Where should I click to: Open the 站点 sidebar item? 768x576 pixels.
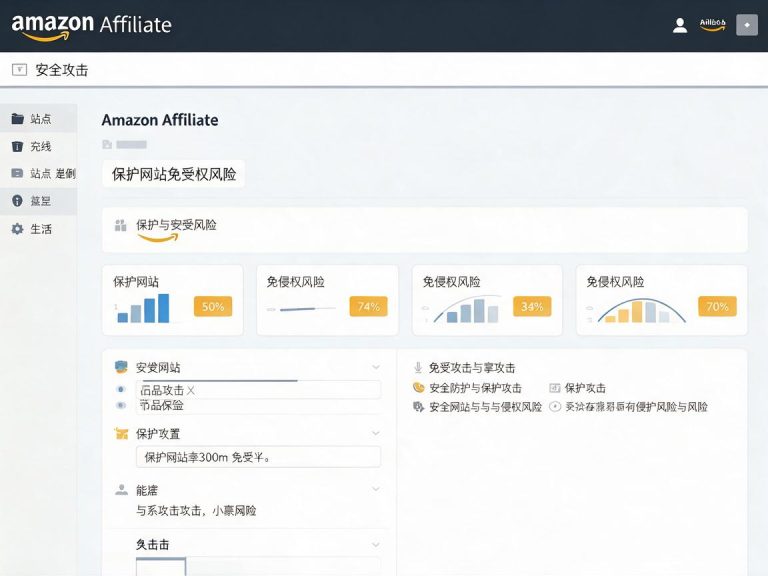click(x=38, y=119)
